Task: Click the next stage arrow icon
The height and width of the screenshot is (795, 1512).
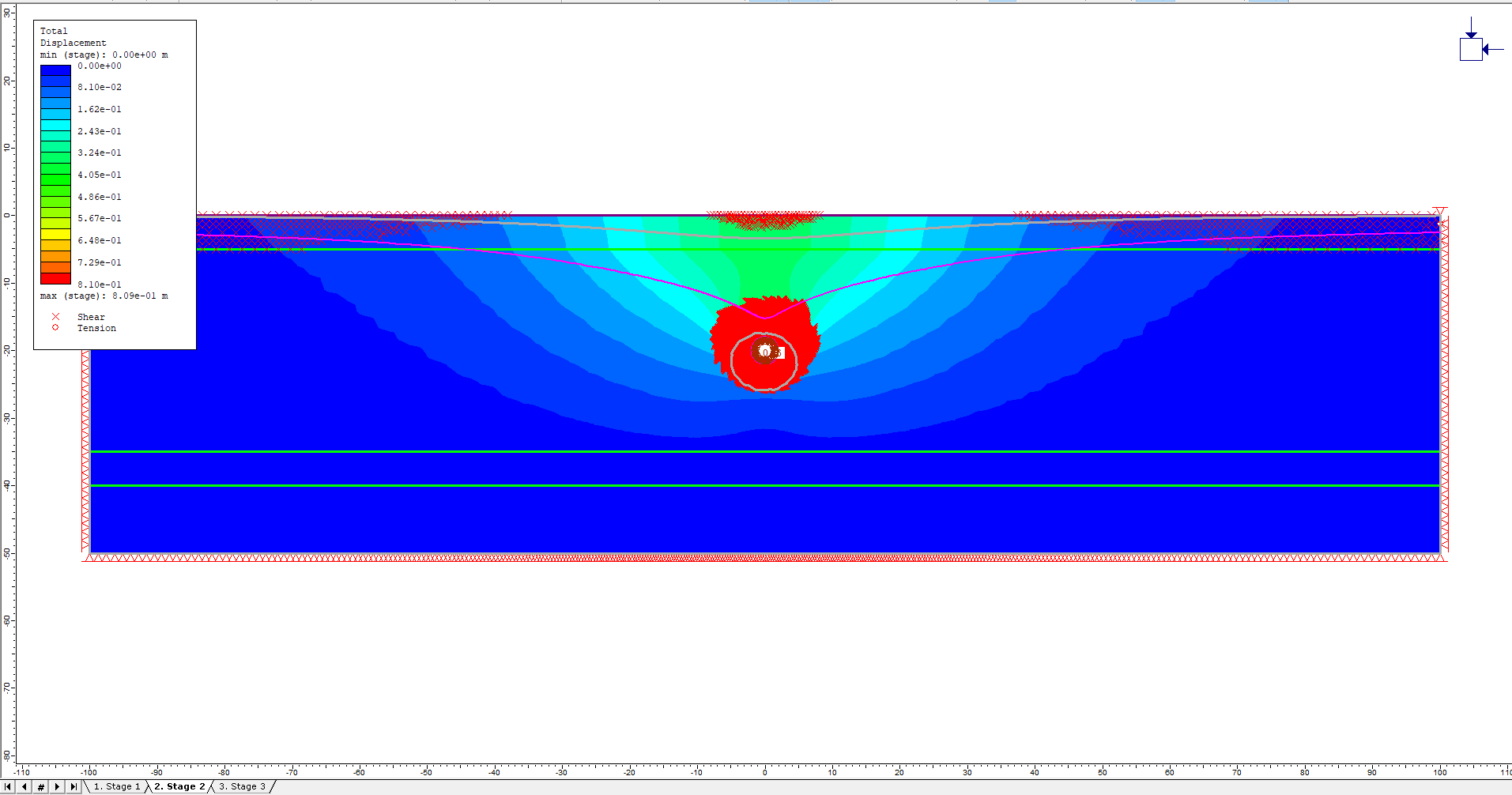Action: 55,786
